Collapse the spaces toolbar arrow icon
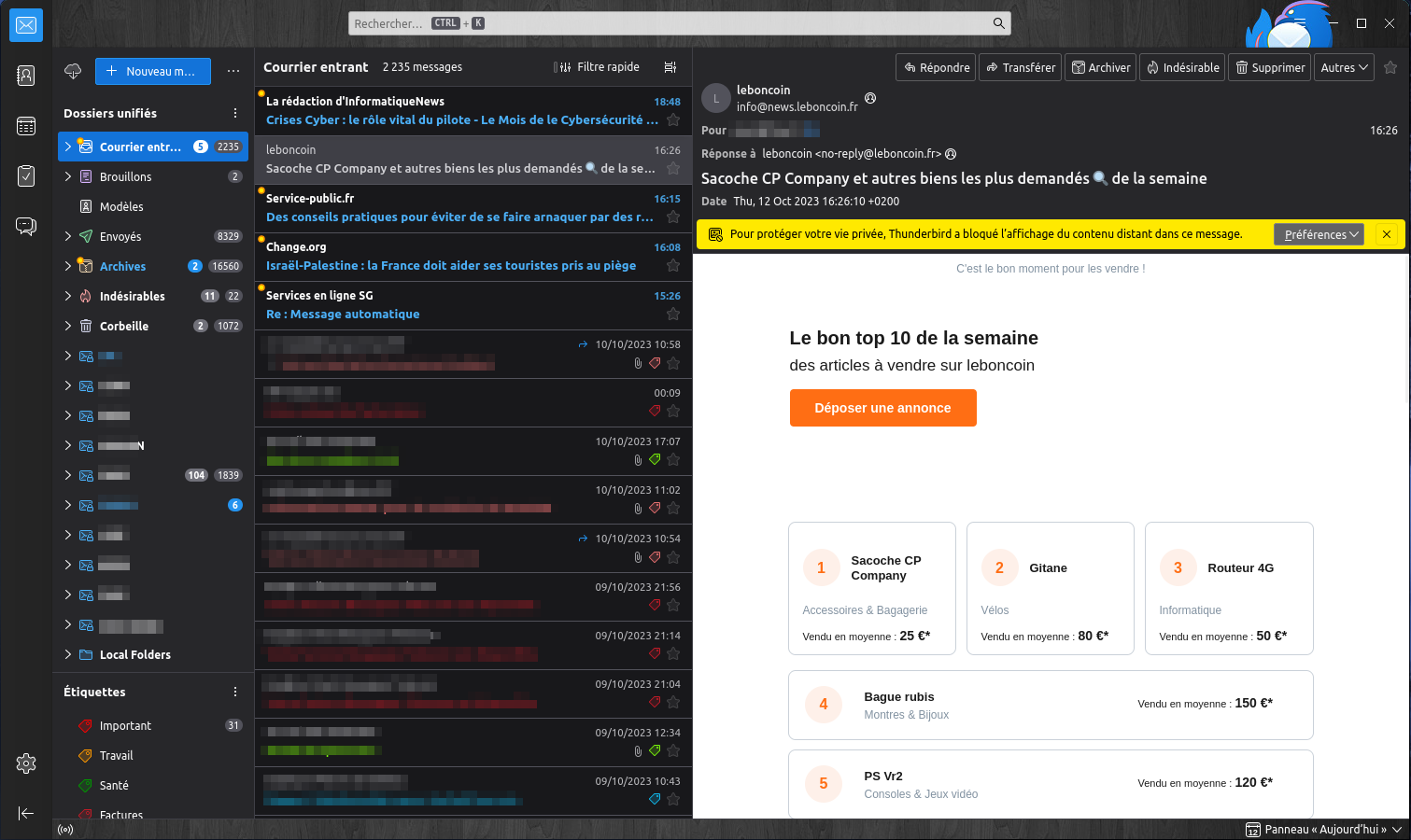The width and height of the screenshot is (1411, 840). click(x=26, y=813)
